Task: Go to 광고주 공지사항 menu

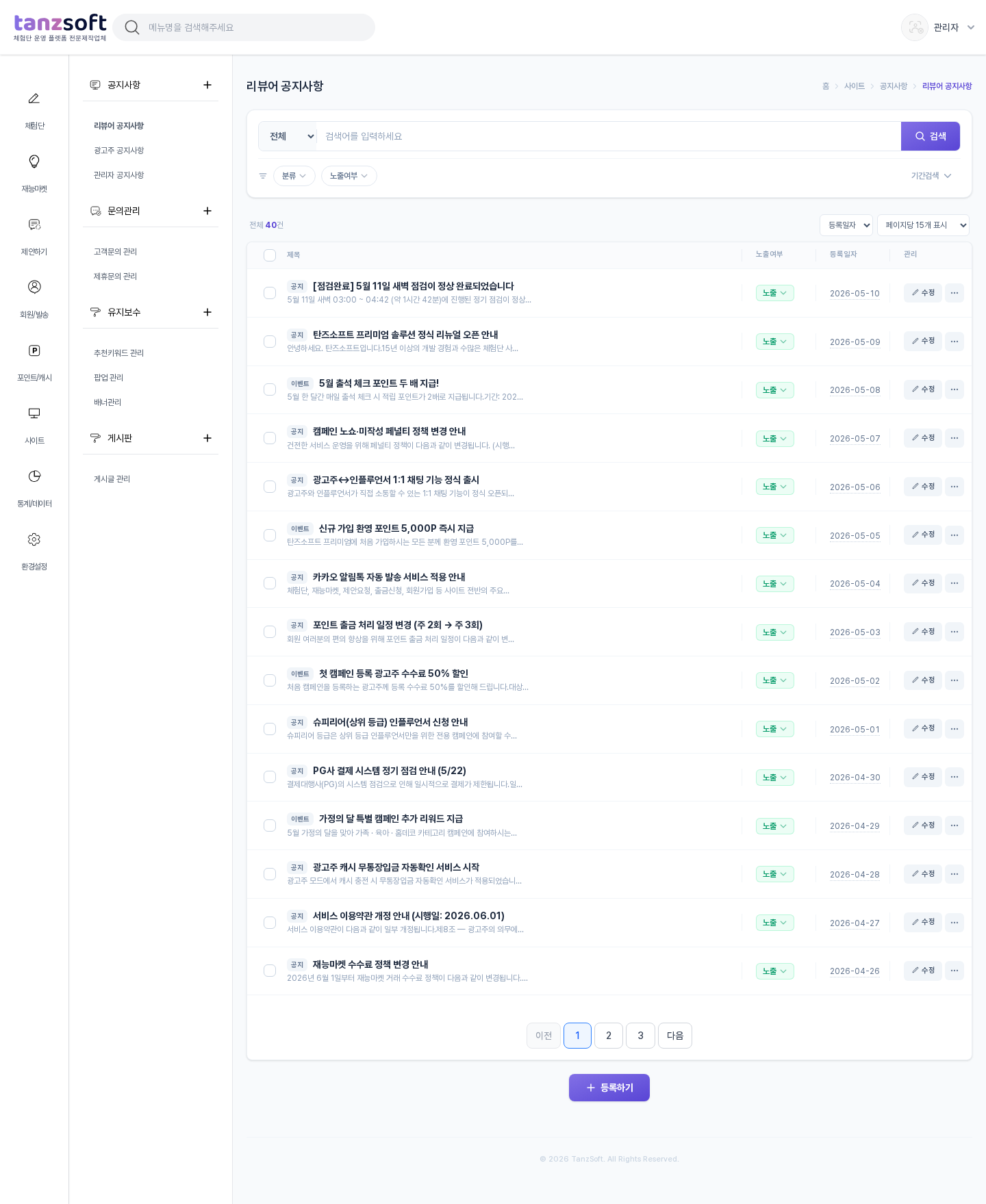Action: (x=119, y=151)
